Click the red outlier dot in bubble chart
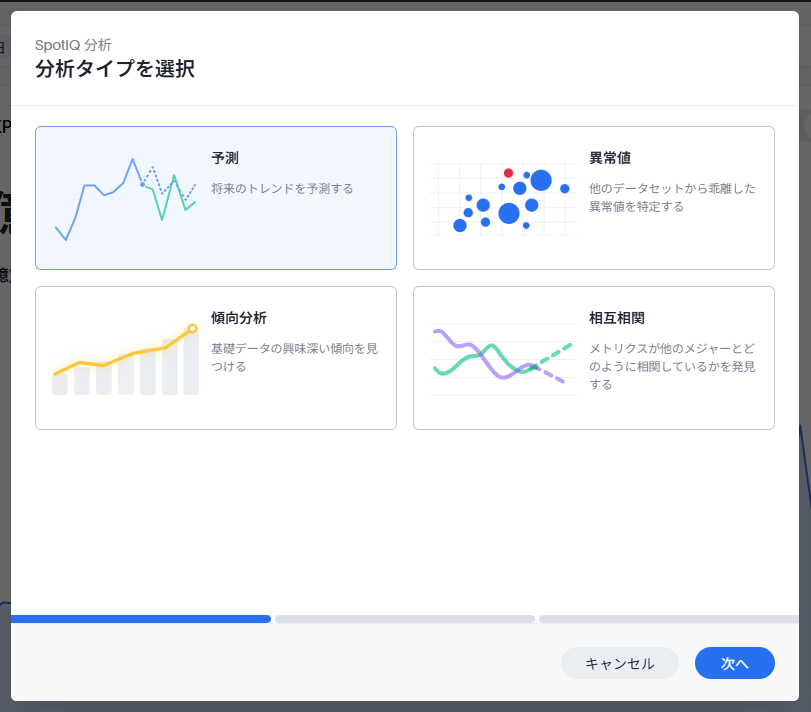The image size is (811, 712). click(x=508, y=173)
